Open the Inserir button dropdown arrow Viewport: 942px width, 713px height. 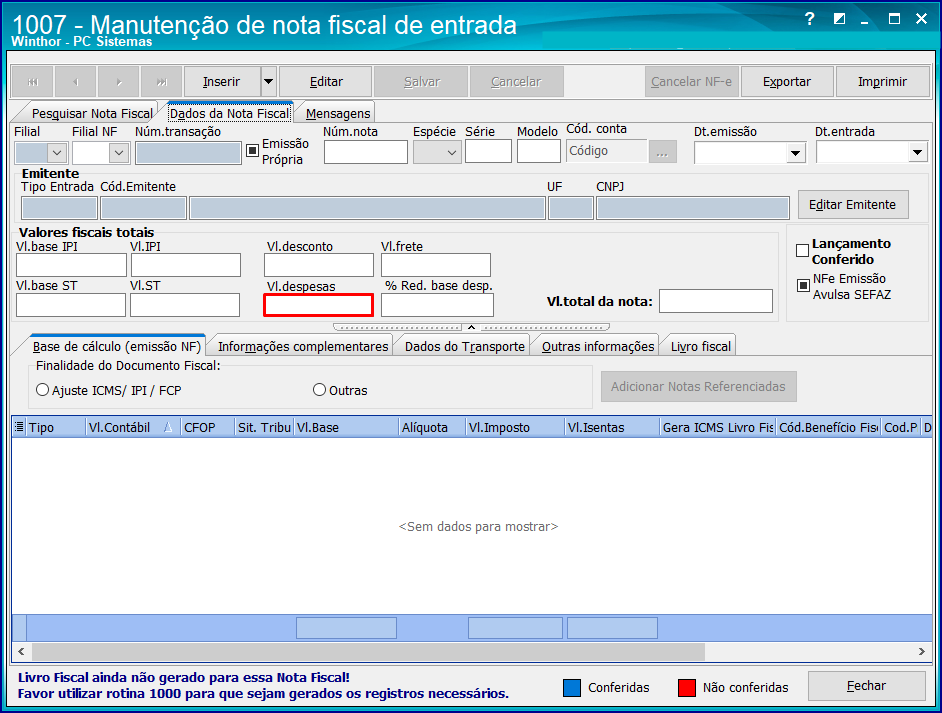coord(269,82)
